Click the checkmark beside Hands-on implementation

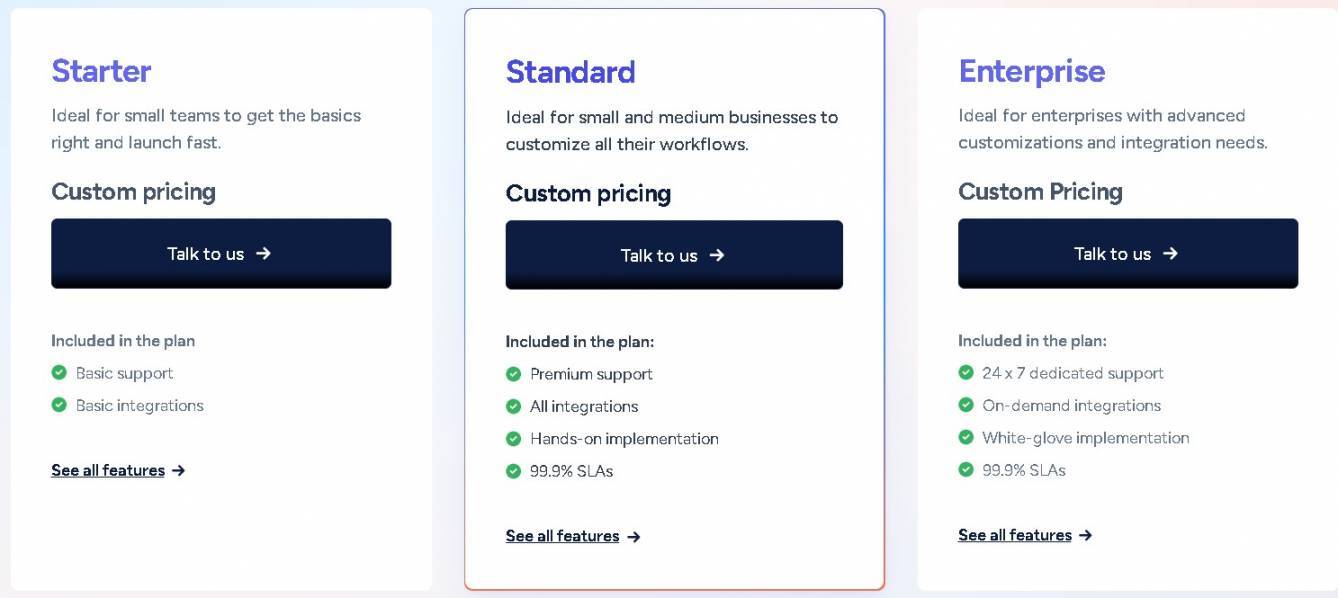pyautogui.click(x=515, y=438)
